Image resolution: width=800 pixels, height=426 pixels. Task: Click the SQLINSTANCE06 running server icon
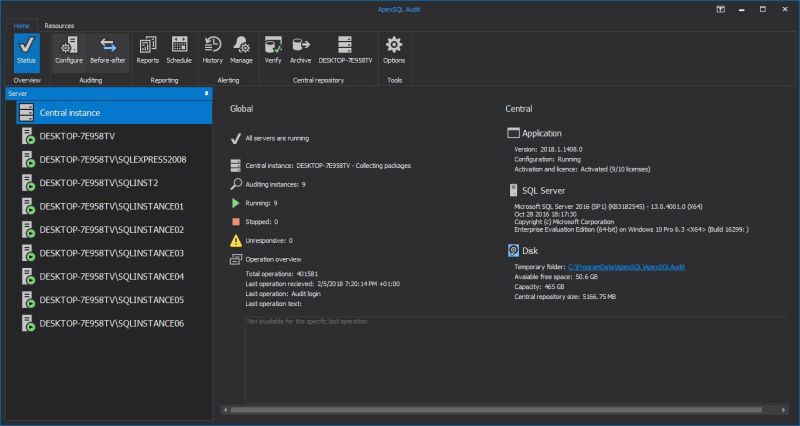(28, 323)
